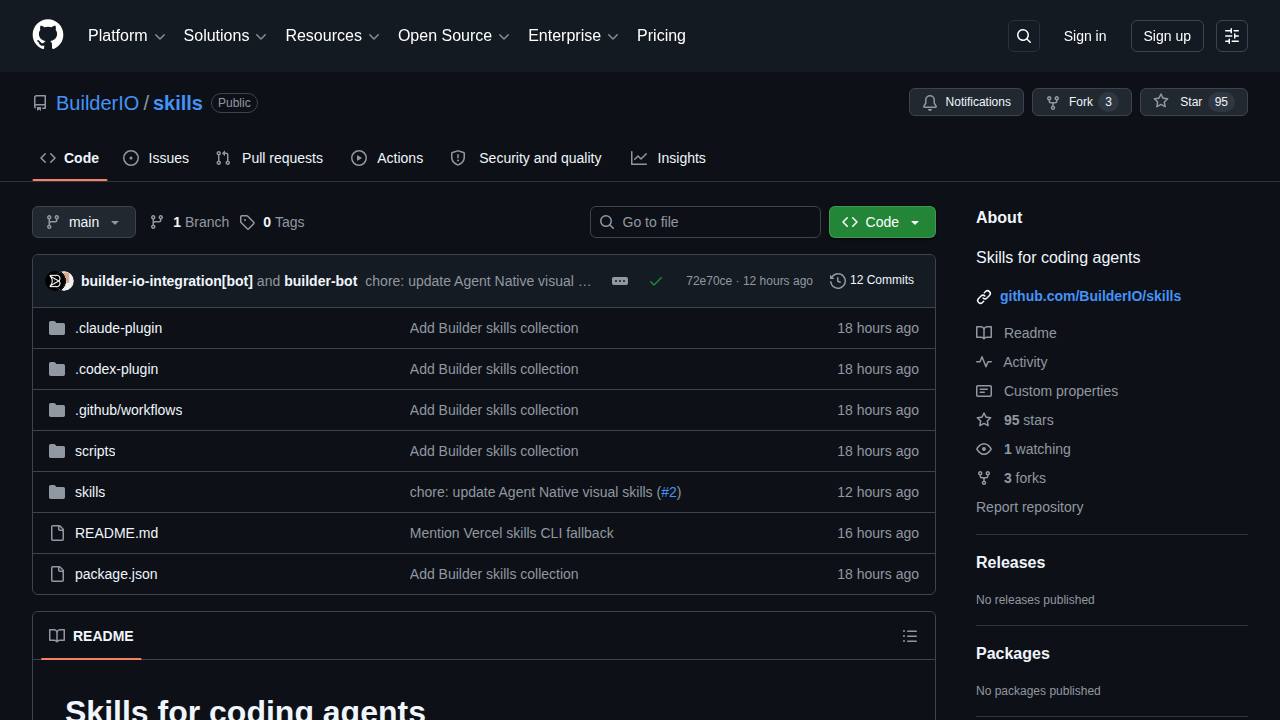Viewport: 1280px width, 720px height.
Task: Click the Pricing link
Action: click(661, 36)
